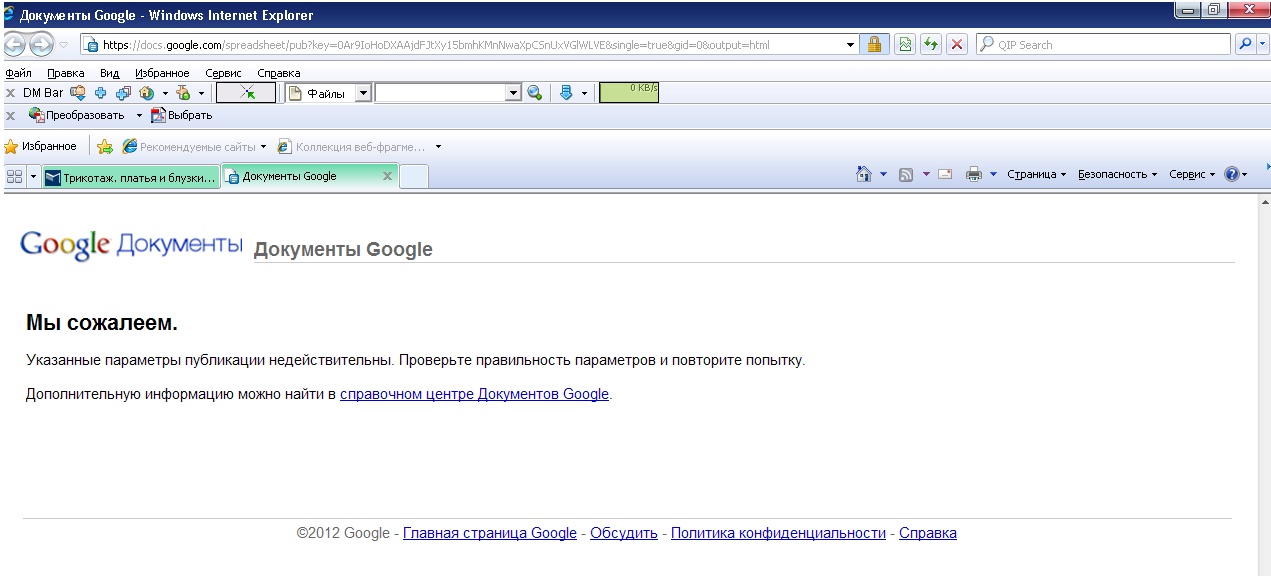
Task: Open the tab list dropdown arrow
Action: coord(34,176)
